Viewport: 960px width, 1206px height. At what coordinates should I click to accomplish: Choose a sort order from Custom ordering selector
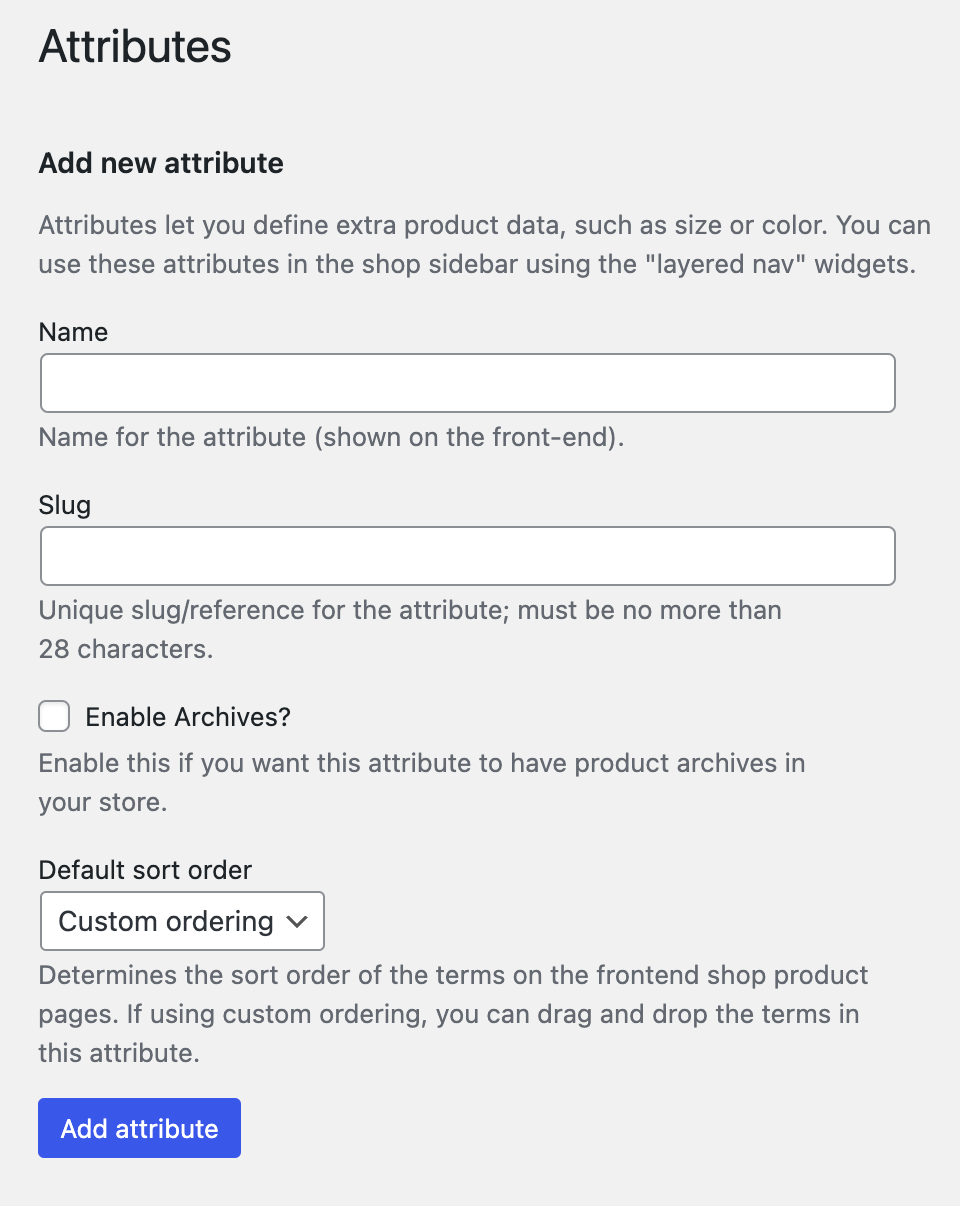(x=181, y=921)
